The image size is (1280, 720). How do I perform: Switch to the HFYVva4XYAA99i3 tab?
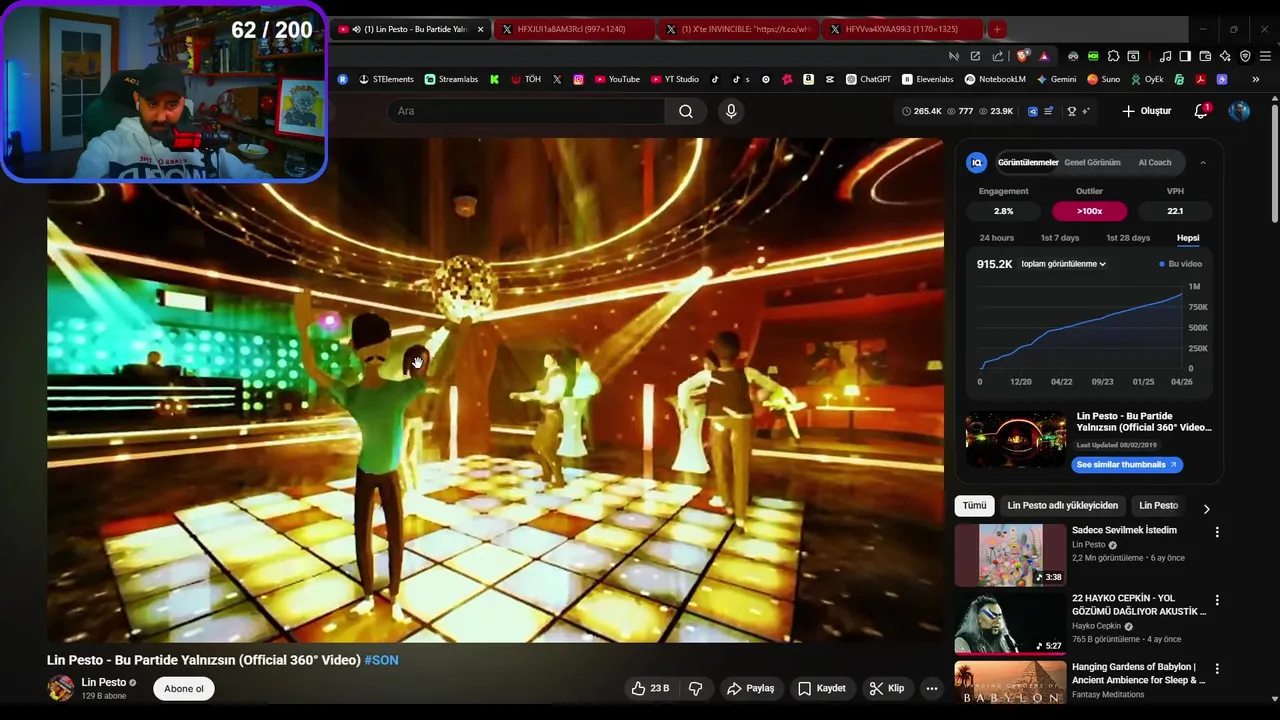click(902, 29)
